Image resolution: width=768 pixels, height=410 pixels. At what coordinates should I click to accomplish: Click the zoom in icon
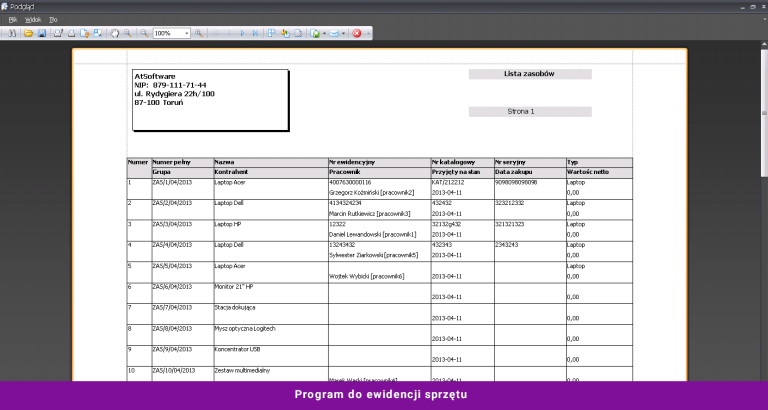click(x=199, y=33)
